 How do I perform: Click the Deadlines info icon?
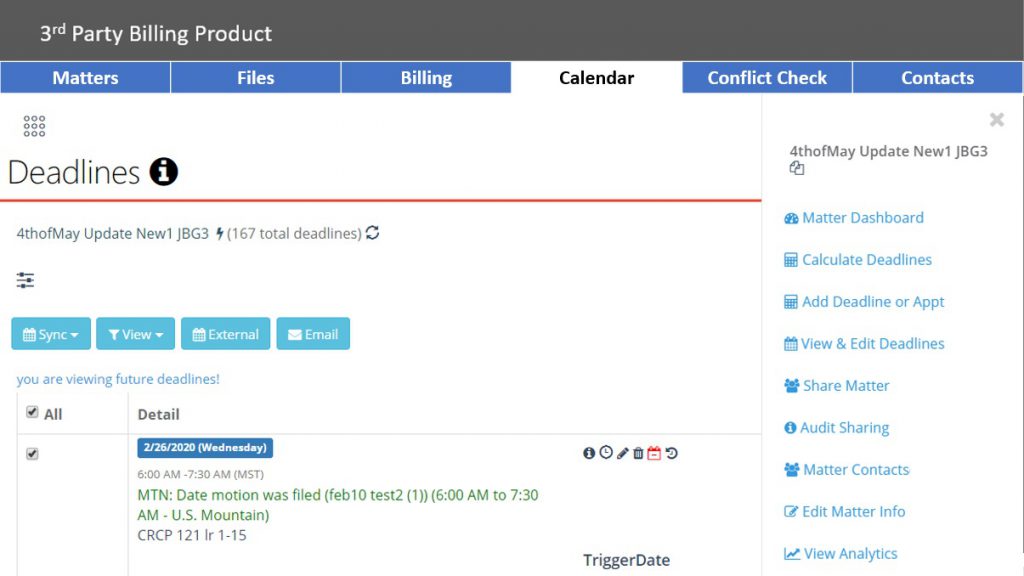point(163,172)
